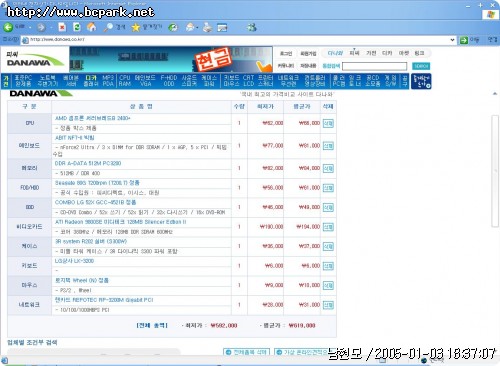Select the ₩190,000 비디오카드 lowest price

click(271, 227)
